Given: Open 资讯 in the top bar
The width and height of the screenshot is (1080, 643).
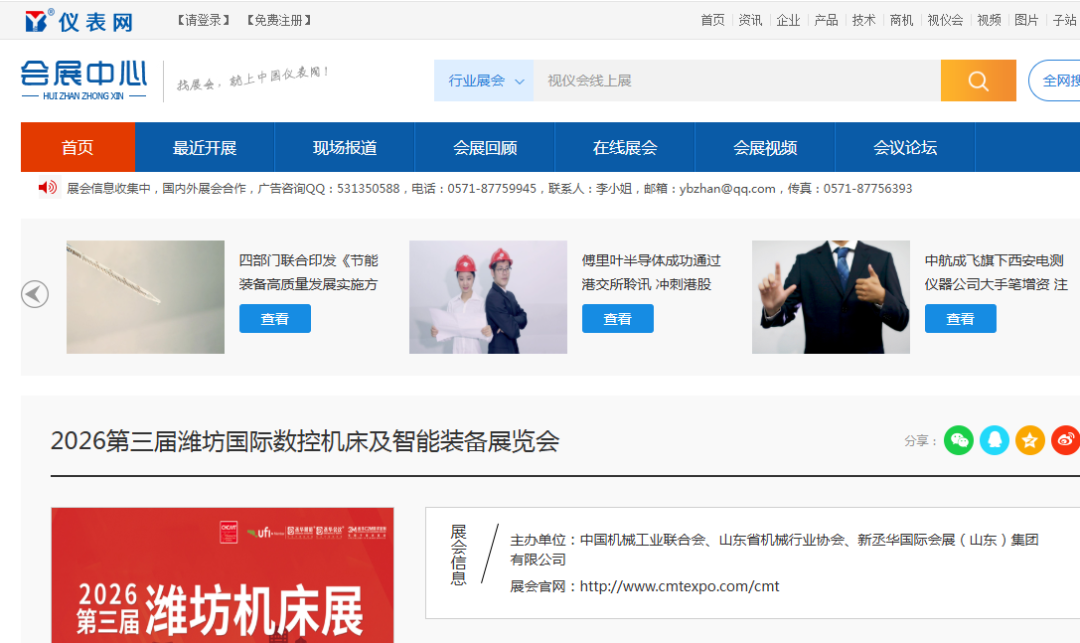Looking at the screenshot, I should click(x=750, y=21).
